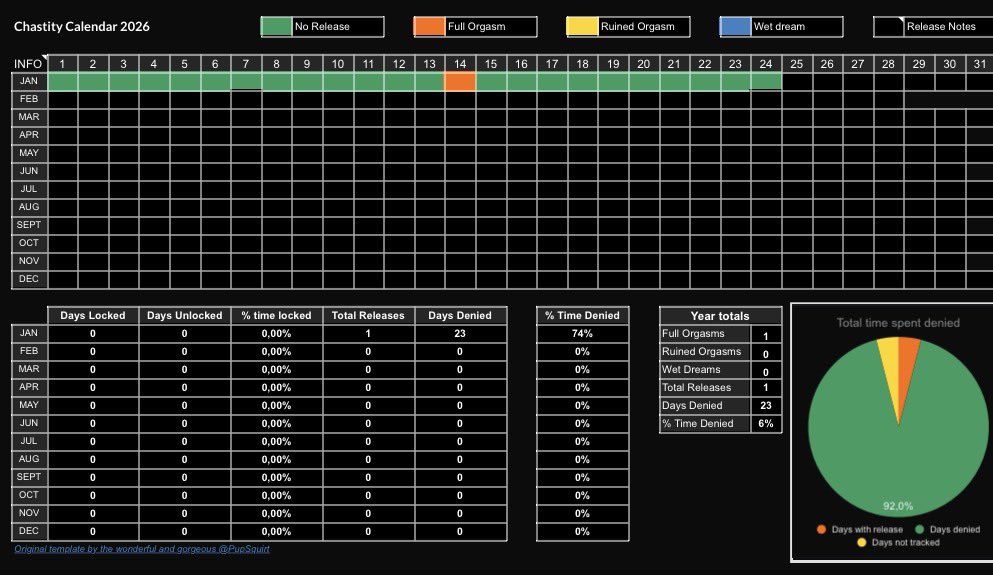Screen dimensions: 993x575
Task: Click the orange Full Orgasm color swatch
Action: [x=429, y=27]
